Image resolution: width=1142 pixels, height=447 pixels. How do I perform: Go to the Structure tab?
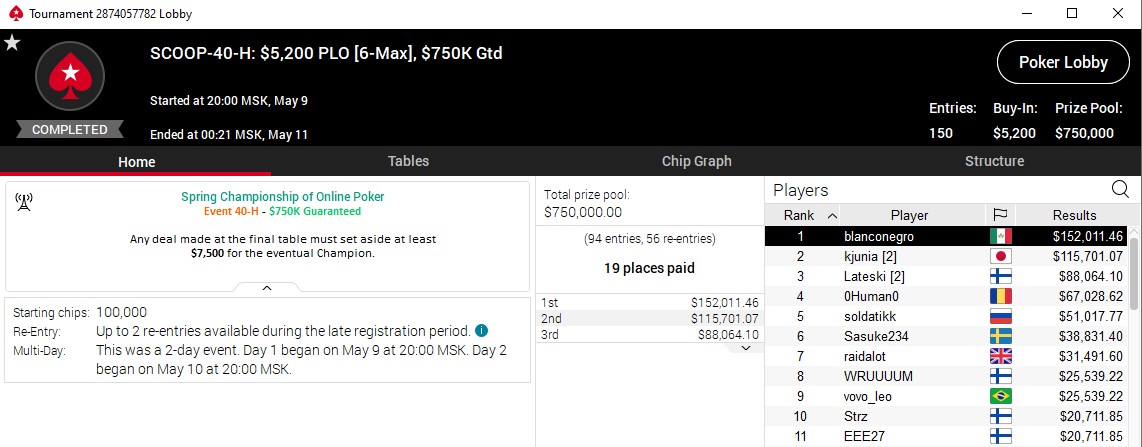click(994, 161)
